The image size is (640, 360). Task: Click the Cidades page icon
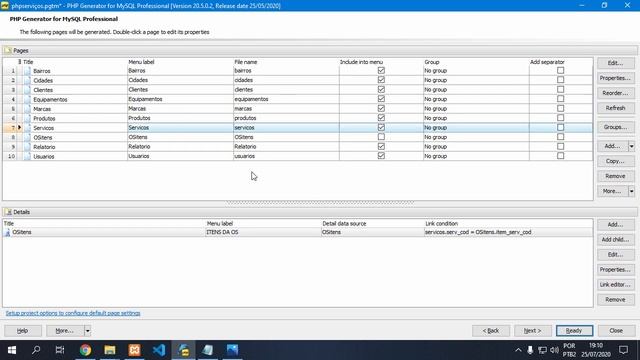(x=27, y=80)
